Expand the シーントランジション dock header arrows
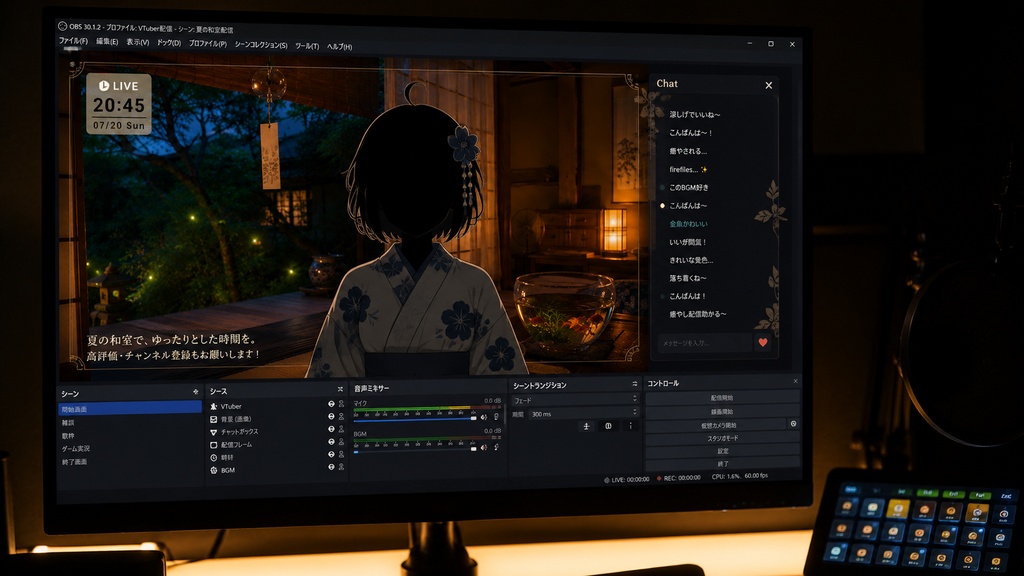Viewport: 1024px width, 576px height. tap(634, 384)
